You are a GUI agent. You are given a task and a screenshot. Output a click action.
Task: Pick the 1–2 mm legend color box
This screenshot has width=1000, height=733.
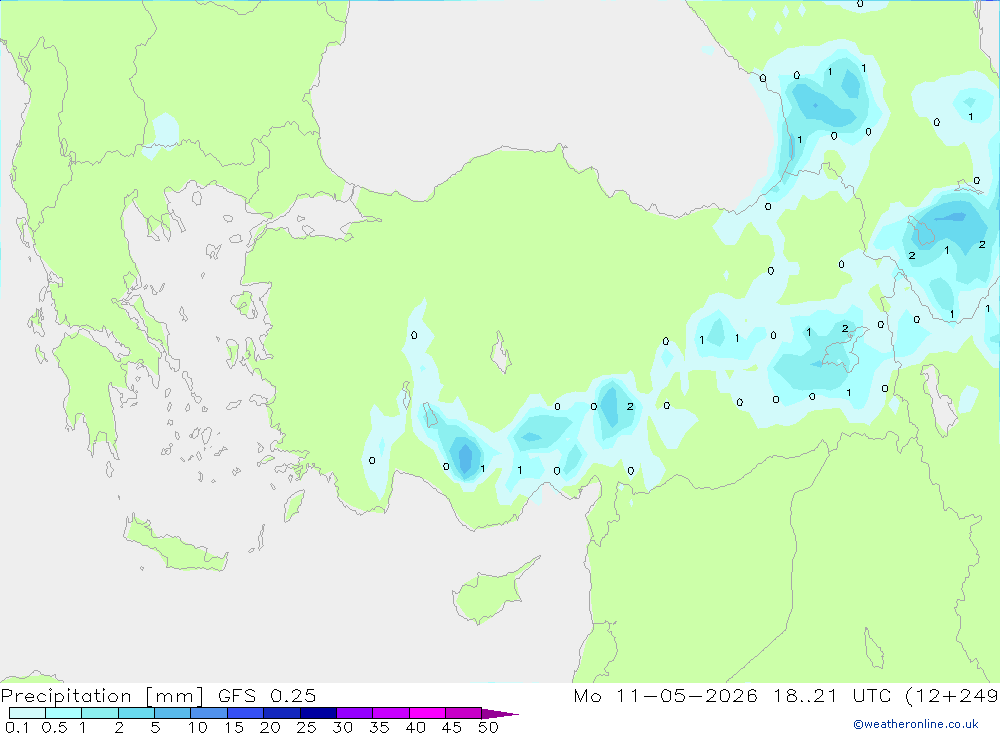pyautogui.click(x=100, y=713)
